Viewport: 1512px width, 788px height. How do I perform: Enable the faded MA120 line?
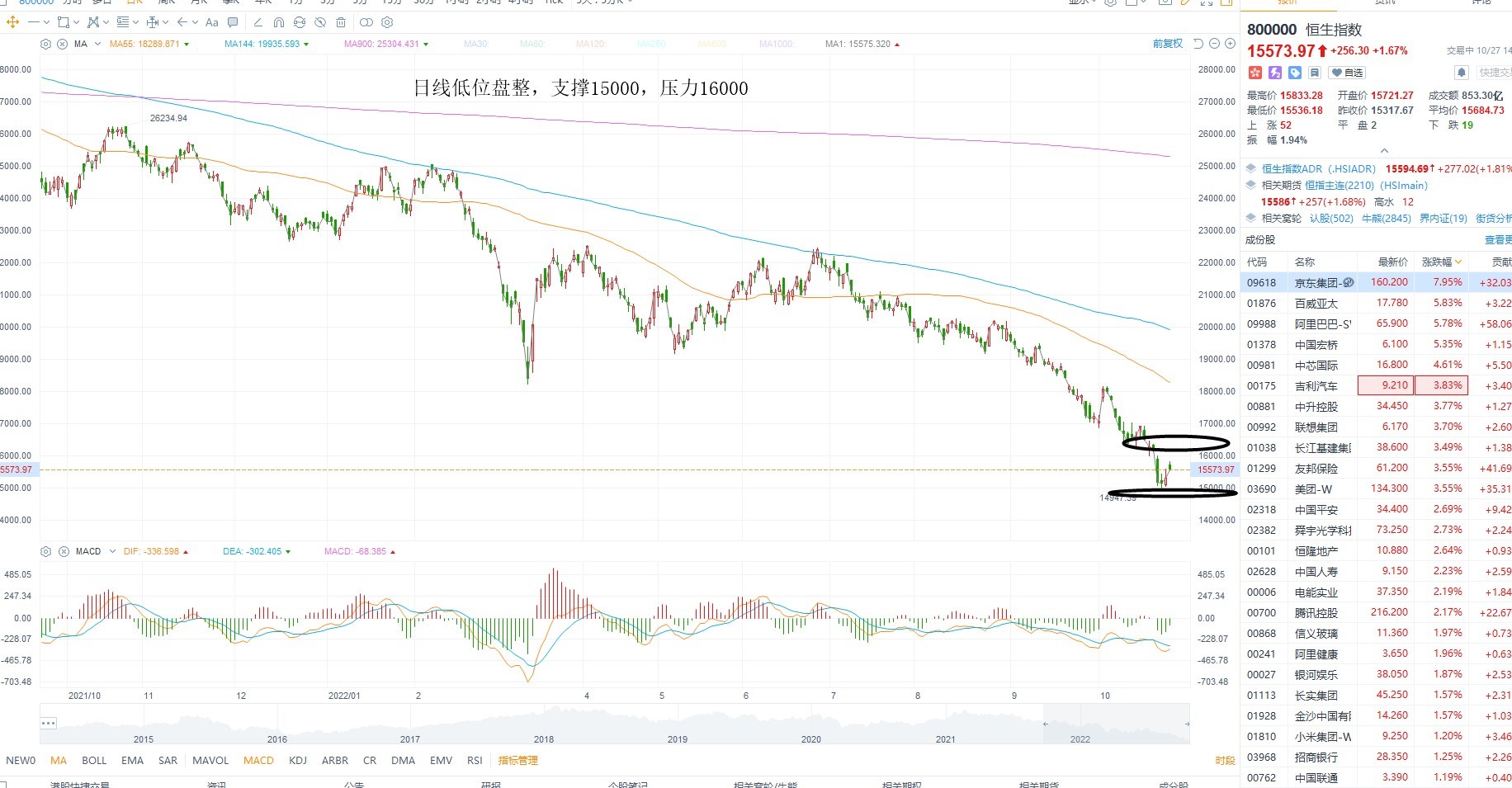click(x=591, y=44)
